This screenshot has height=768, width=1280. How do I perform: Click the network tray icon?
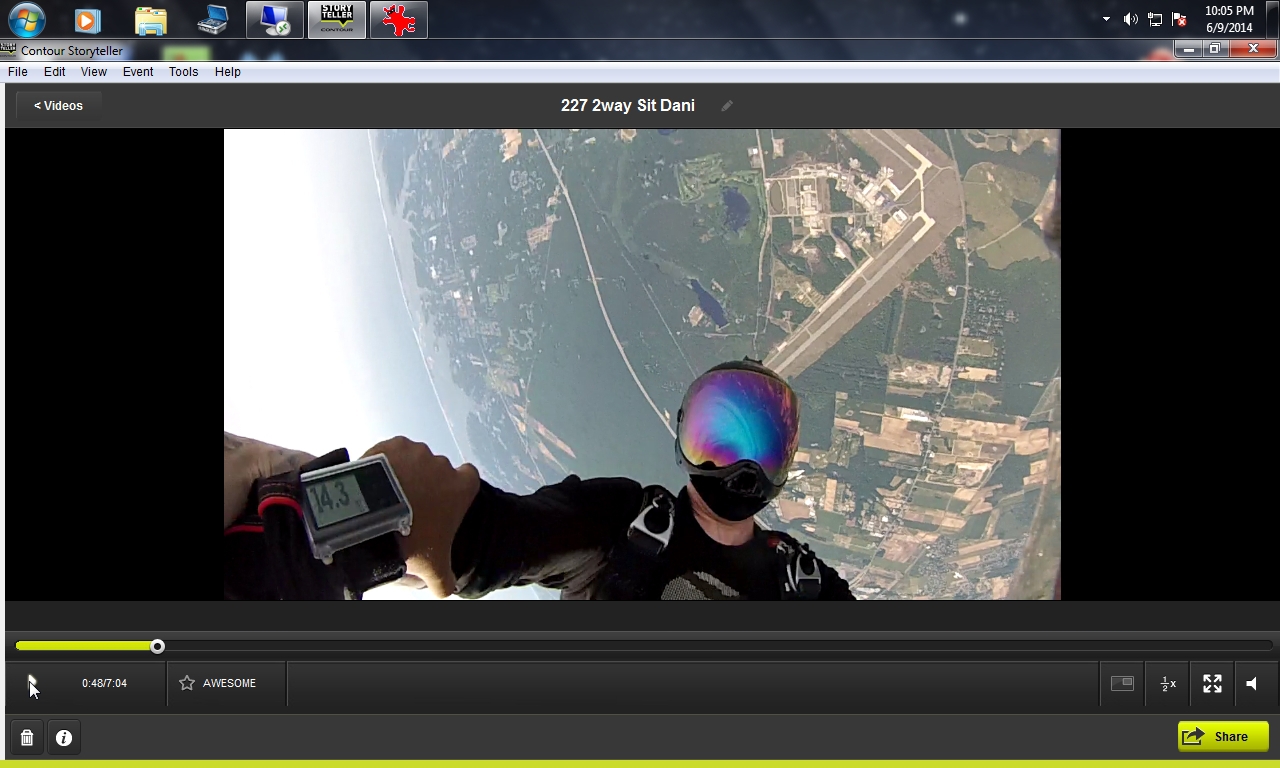[1155, 19]
